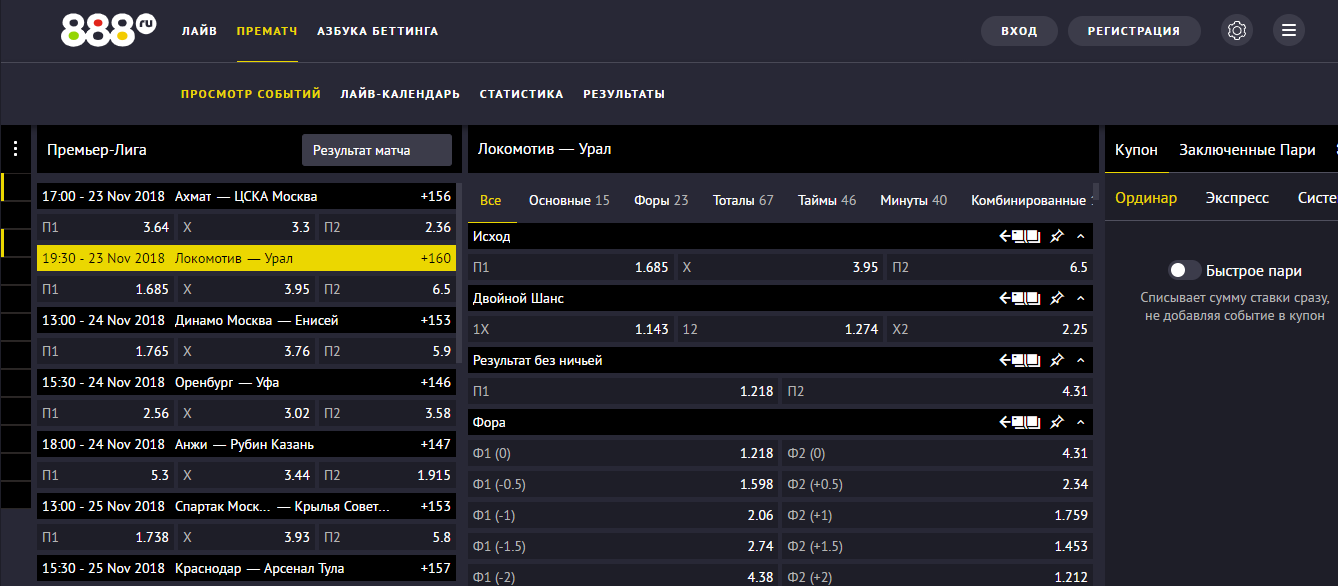Open the Ахмат — ЦСКА Москва match
The width and height of the screenshot is (1338, 586).
pyautogui.click(x=246, y=197)
